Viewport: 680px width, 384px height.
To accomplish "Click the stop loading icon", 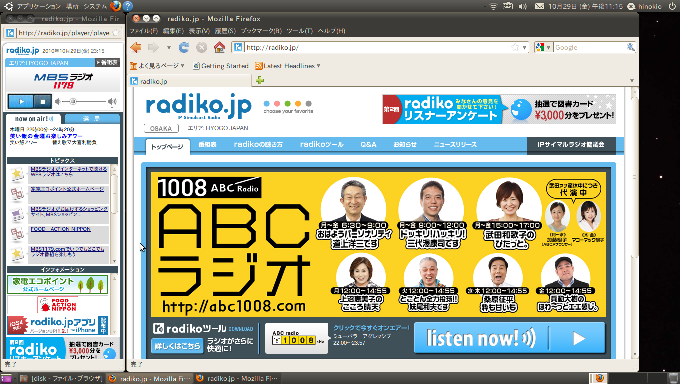I will click(x=201, y=47).
